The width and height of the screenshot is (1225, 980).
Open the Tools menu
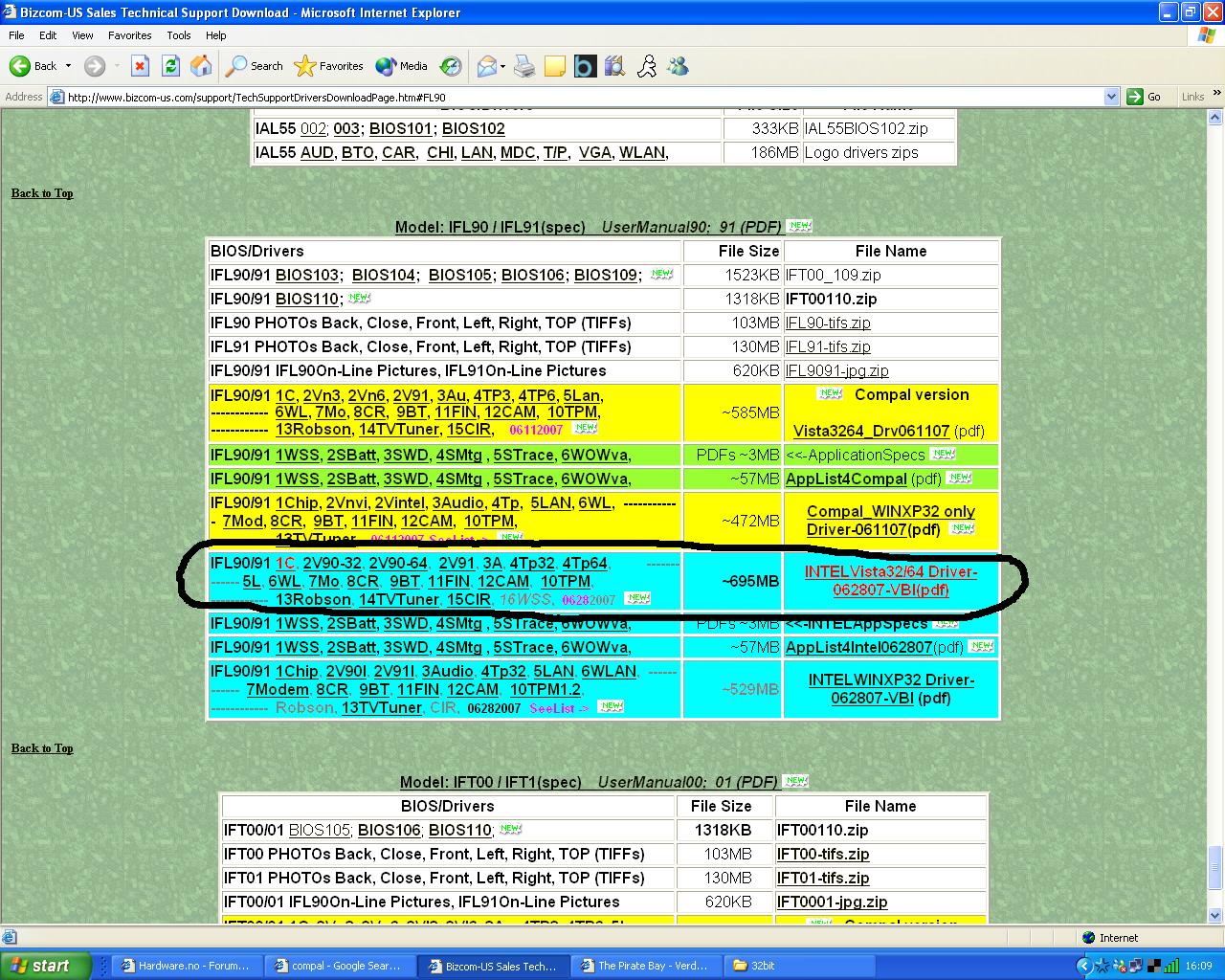coord(179,35)
